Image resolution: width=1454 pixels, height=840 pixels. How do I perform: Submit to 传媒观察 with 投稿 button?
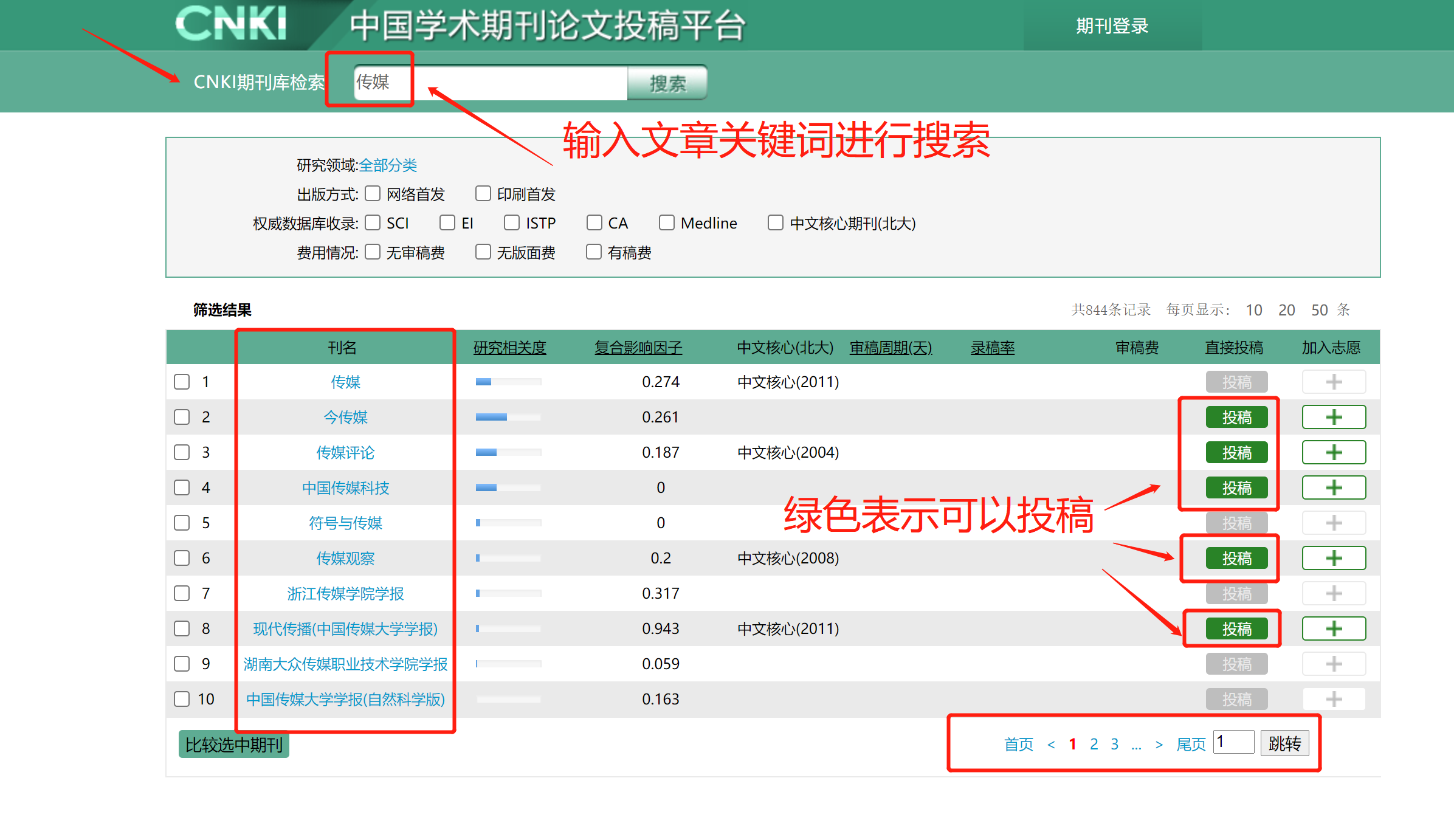coord(1237,559)
